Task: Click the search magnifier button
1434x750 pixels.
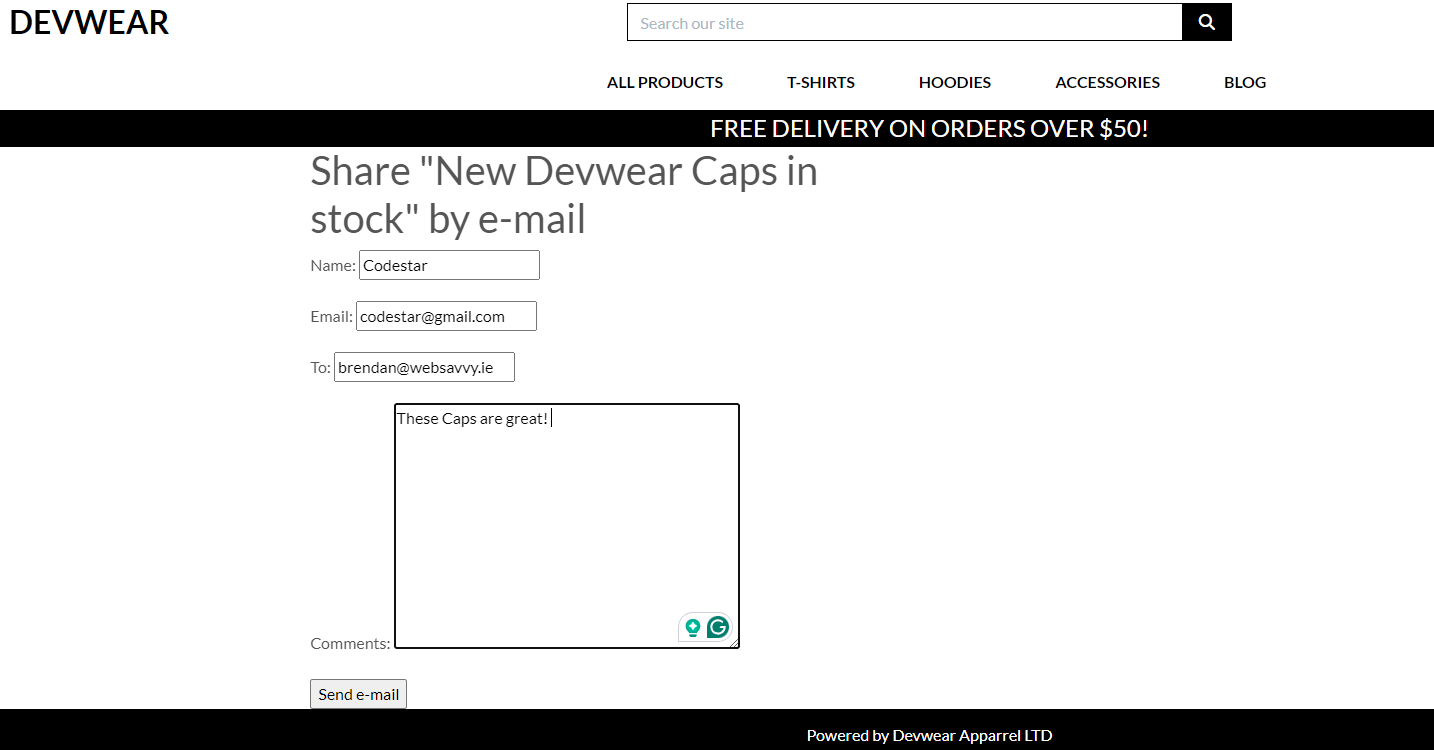Action: (x=1206, y=22)
